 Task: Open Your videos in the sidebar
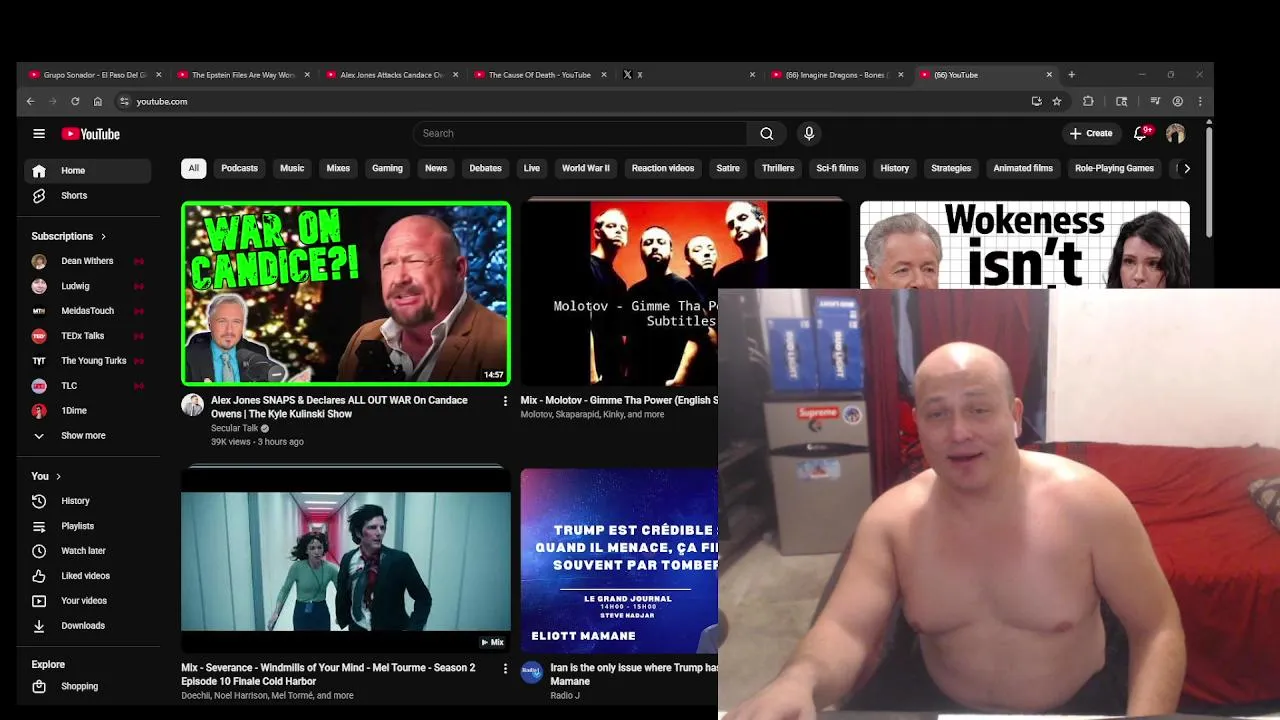point(88,601)
